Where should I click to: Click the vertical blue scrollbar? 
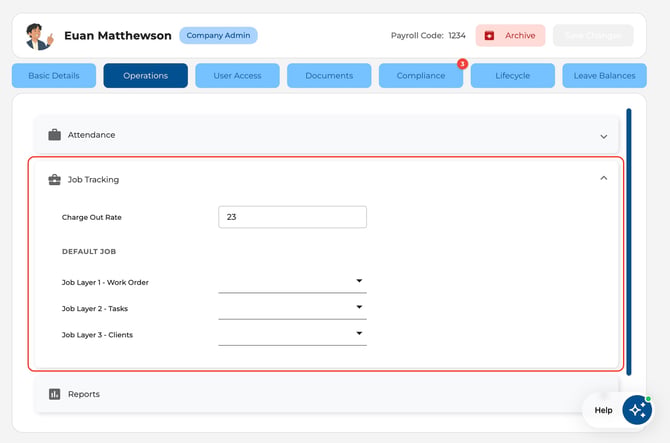629,242
